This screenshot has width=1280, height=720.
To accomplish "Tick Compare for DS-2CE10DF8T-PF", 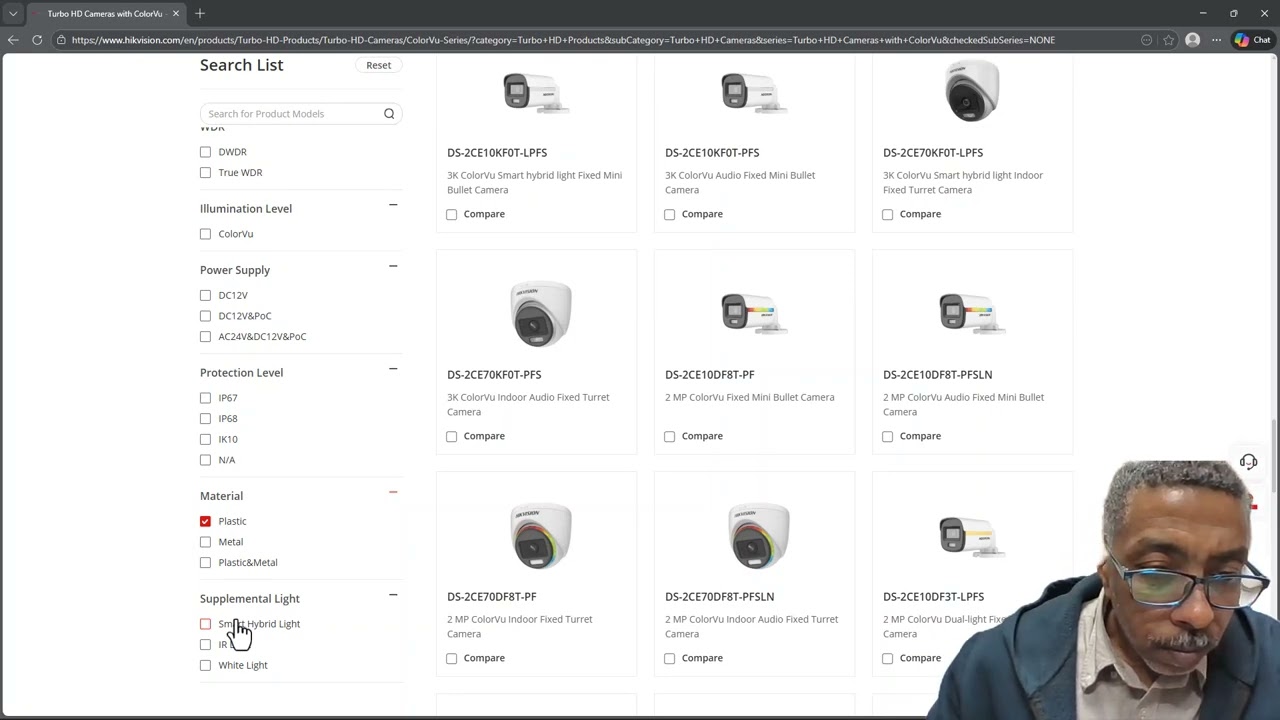I will coord(670,436).
